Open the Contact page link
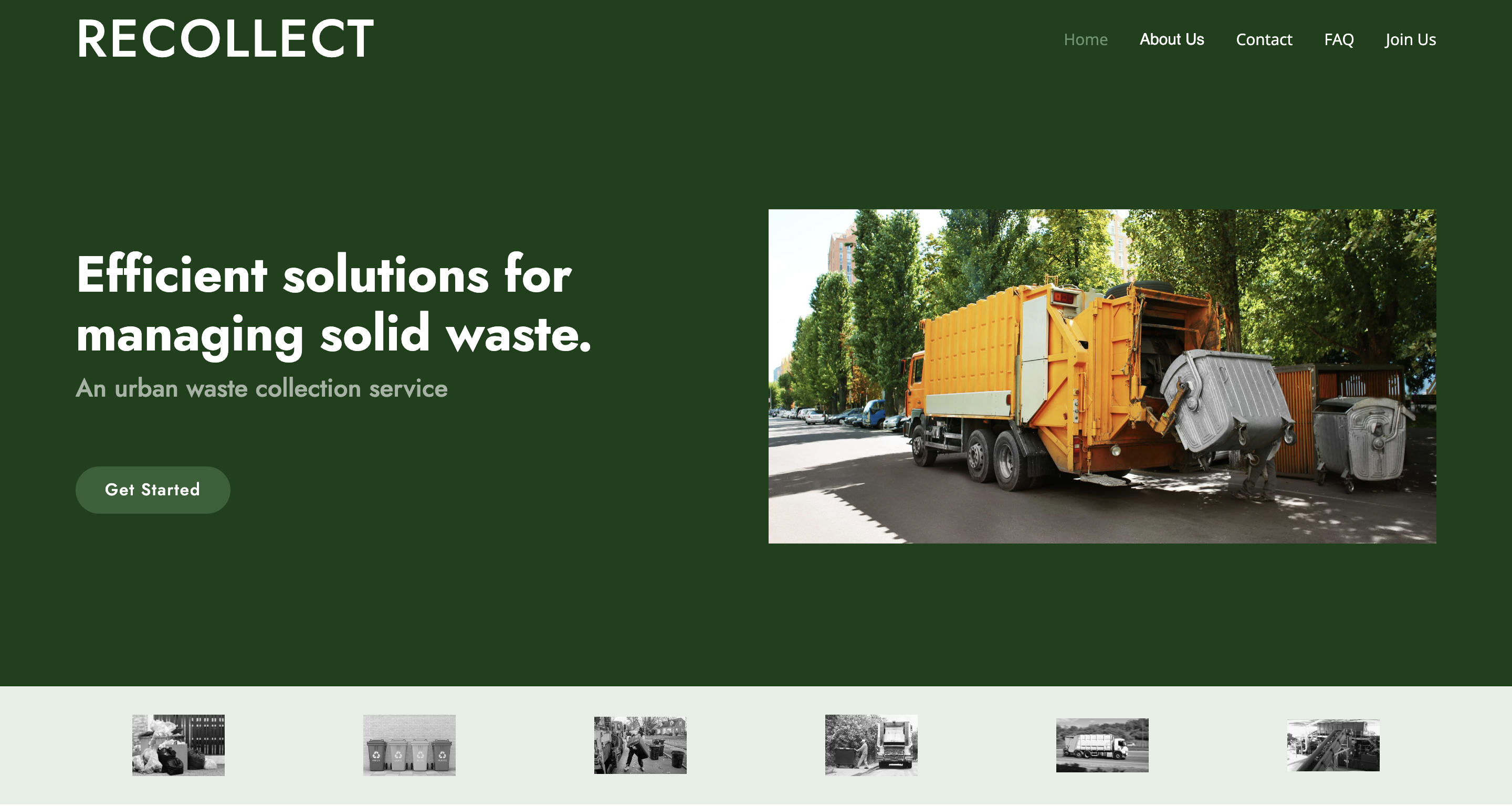 click(x=1264, y=39)
